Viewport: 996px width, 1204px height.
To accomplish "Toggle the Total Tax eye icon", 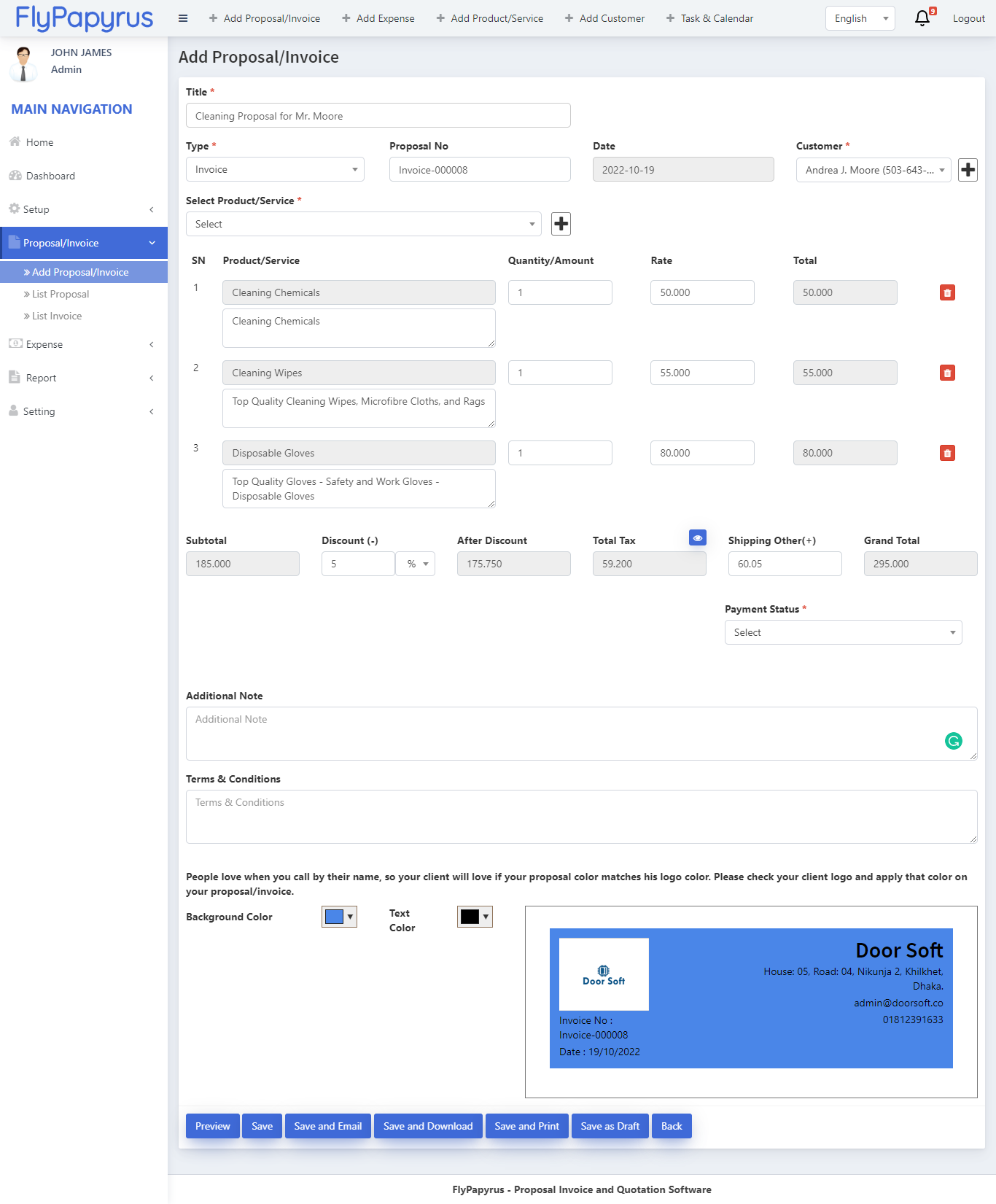I will click(698, 537).
